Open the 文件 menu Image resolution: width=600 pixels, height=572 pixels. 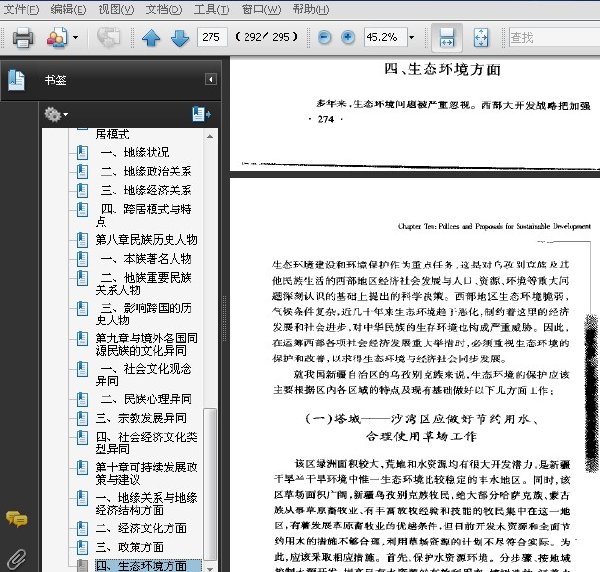pyautogui.click(x=21, y=9)
